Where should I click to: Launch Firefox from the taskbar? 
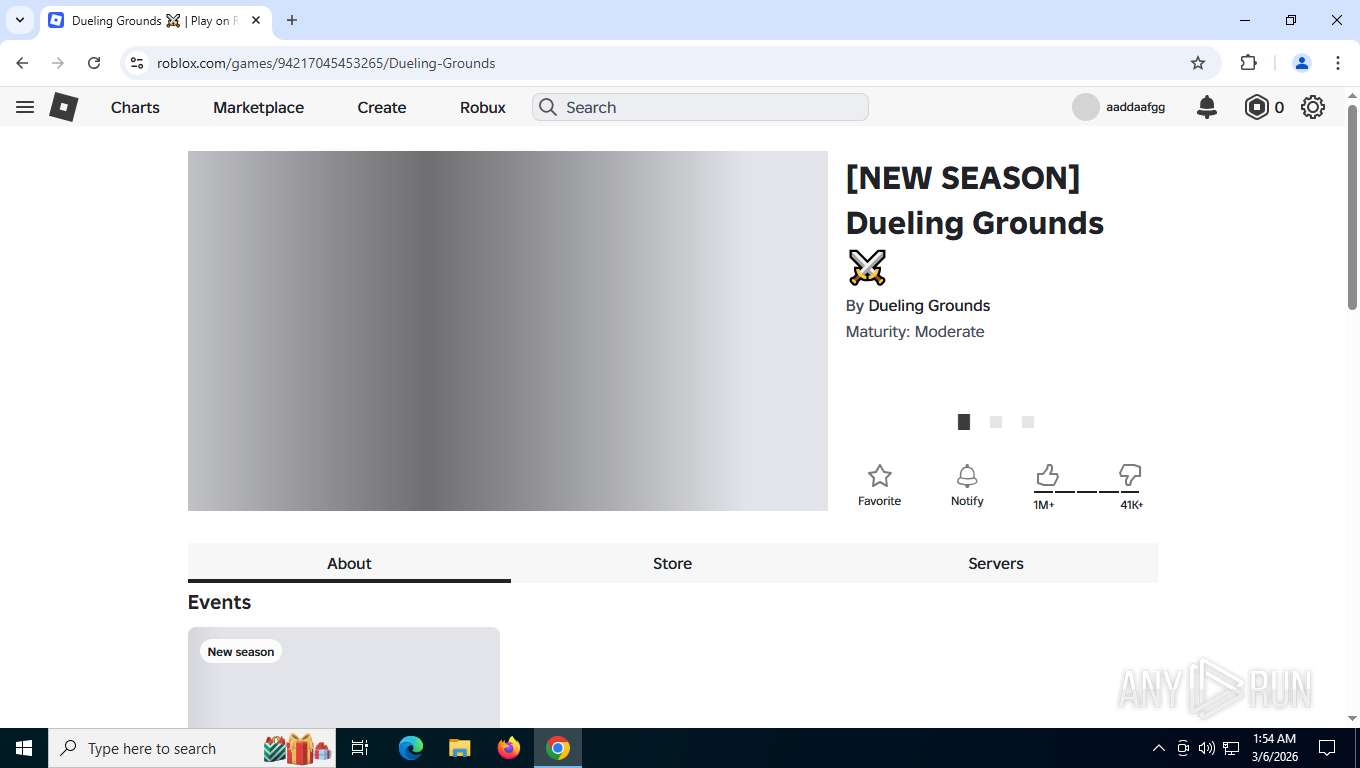509,748
